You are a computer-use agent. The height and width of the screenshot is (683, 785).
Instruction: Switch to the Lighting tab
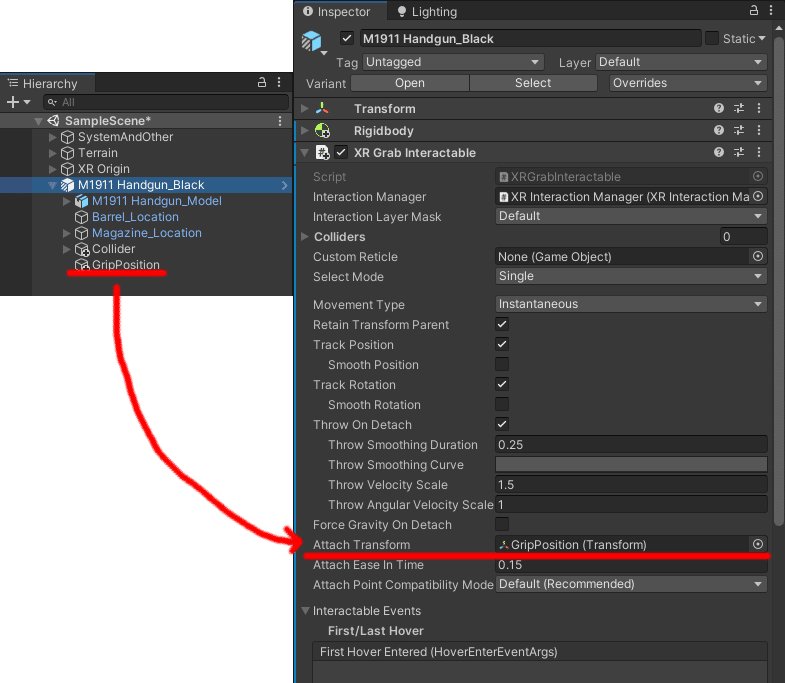coord(427,12)
